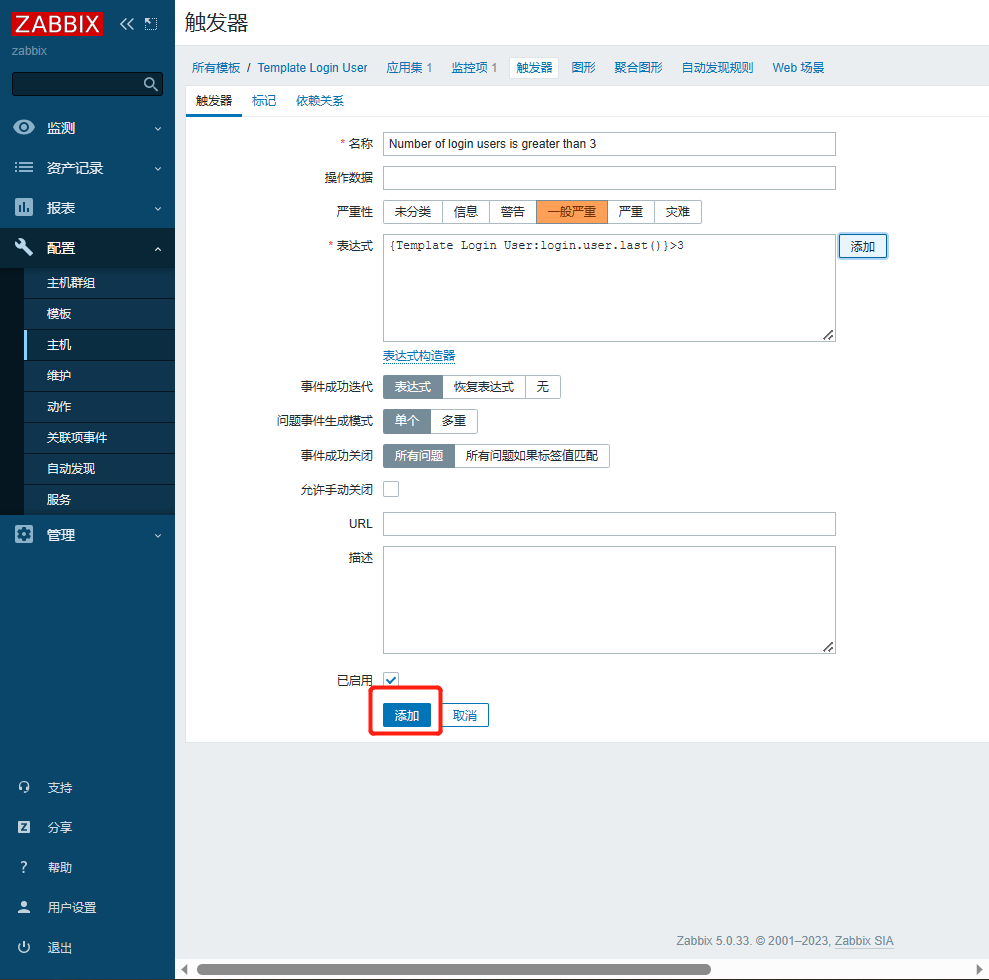Click the list icon beside 资产记录

click(24, 167)
